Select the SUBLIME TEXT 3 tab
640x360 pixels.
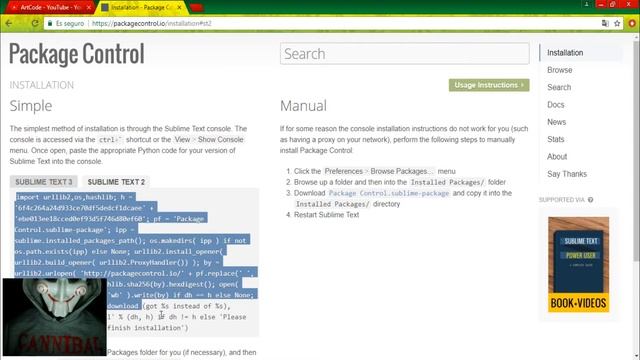pyautogui.click(x=44, y=182)
